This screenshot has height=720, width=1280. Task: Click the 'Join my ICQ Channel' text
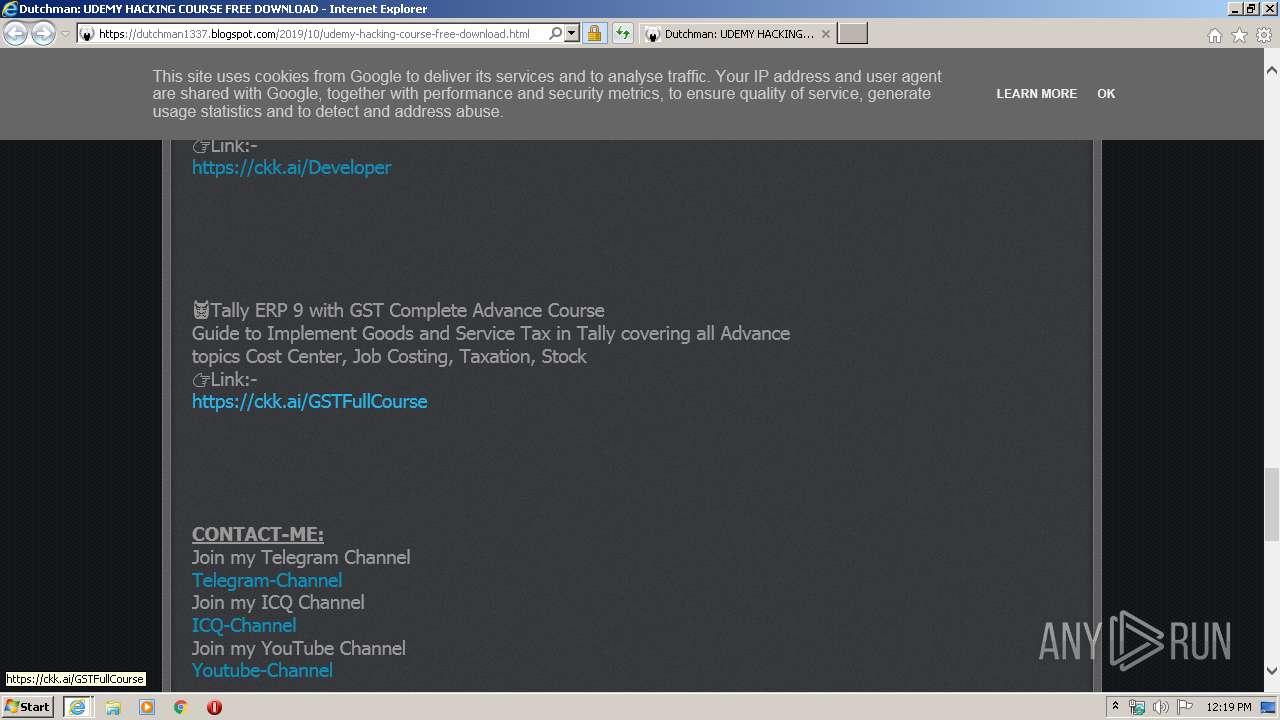click(x=278, y=603)
